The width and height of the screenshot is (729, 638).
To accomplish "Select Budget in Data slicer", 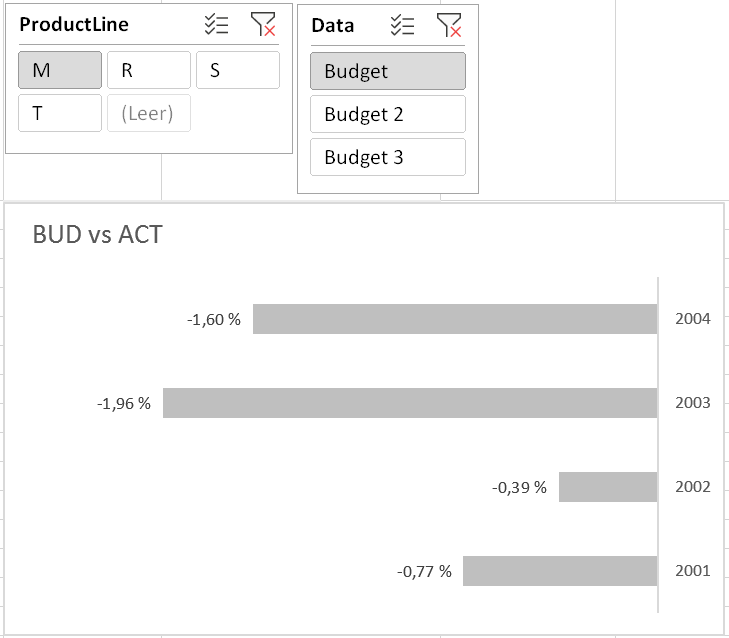I will click(x=387, y=71).
